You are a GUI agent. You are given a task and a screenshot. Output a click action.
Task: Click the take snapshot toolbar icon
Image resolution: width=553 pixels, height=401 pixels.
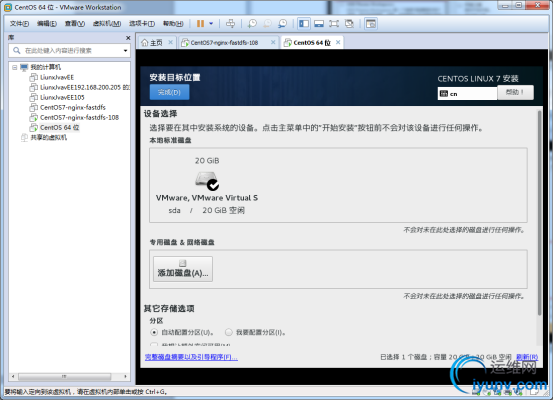(x=252, y=24)
